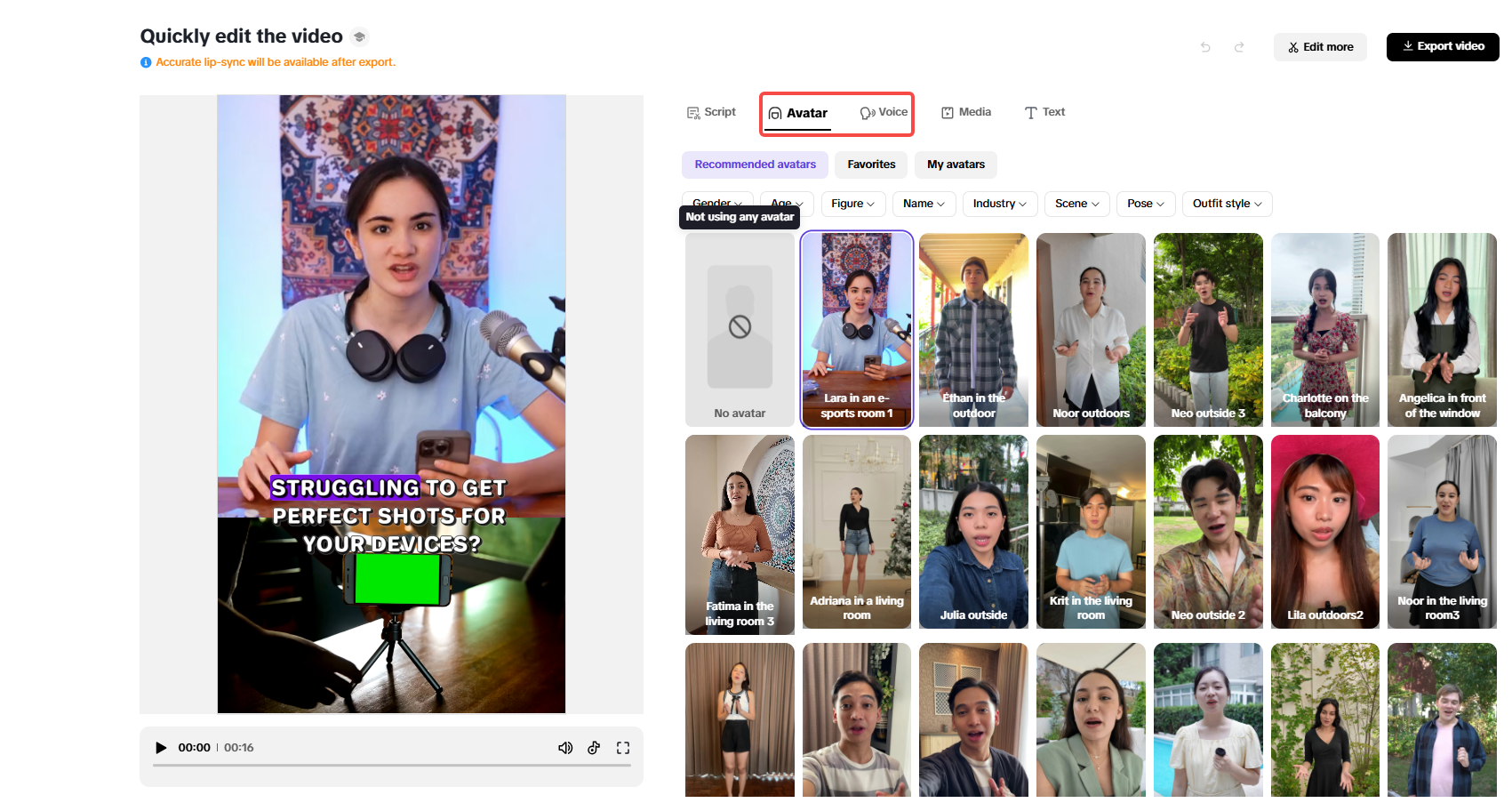Enter fullscreen mode on the video player
This screenshot has height=803, width=1512.
point(622,748)
